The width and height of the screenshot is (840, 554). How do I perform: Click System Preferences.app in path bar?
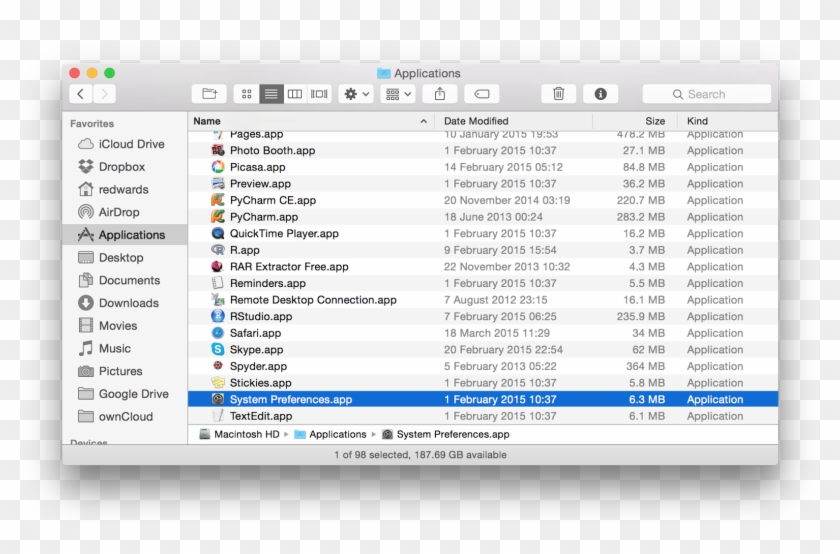coord(446,435)
